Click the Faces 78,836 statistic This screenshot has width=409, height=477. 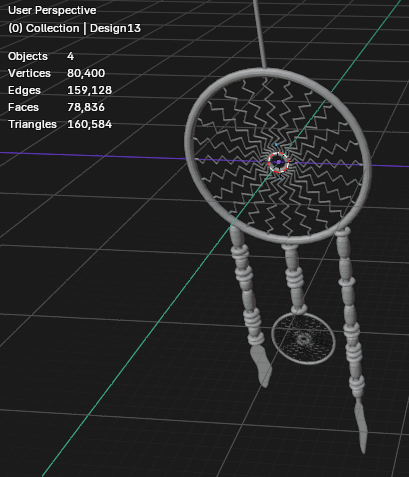pyautogui.click(x=56, y=107)
